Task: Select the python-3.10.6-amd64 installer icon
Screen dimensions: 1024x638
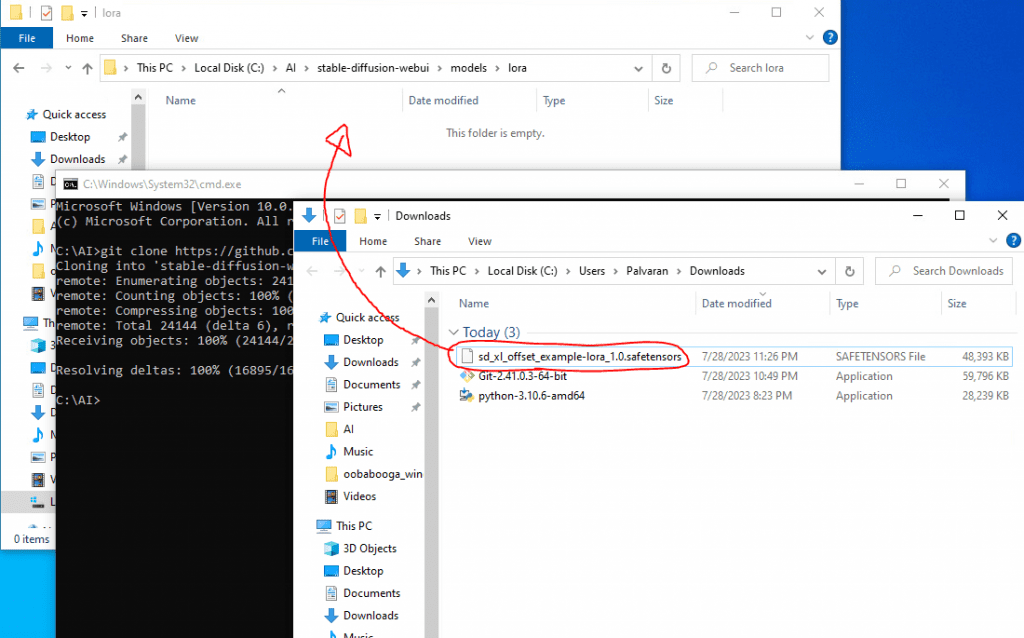Action: pos(466,396)
